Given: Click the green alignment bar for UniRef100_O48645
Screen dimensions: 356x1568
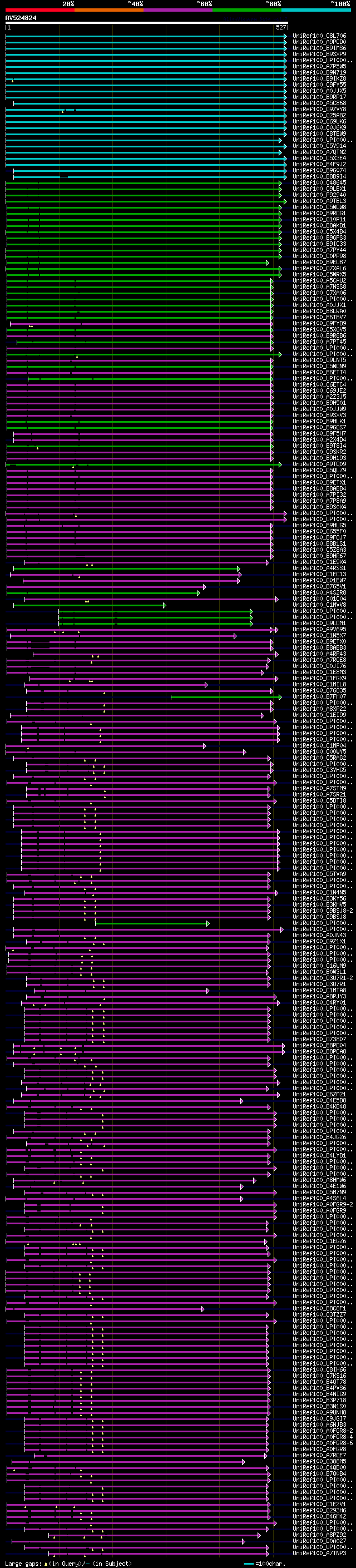Looking at the screenshot, I should click(144, 182).
